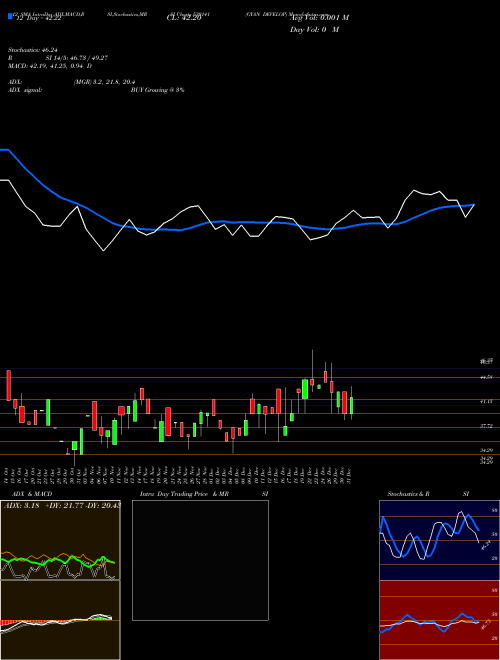
Task: Click the 37.72 price axis label
Action: pyautogui.click(x=486, y=426)
